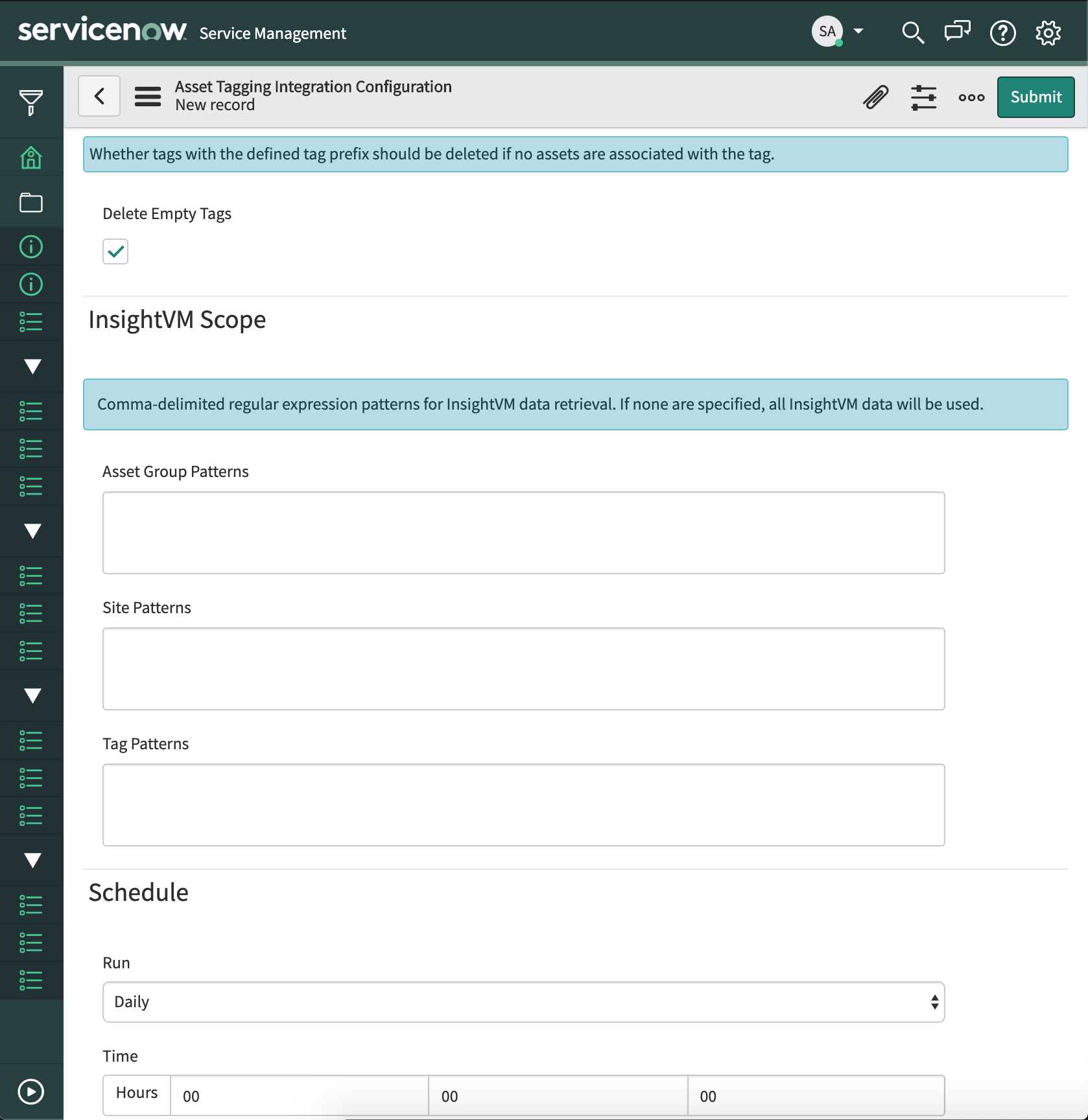Click the search magnifier icon
Viewport: 1088px width, 1120px height.
click(912, 32)
